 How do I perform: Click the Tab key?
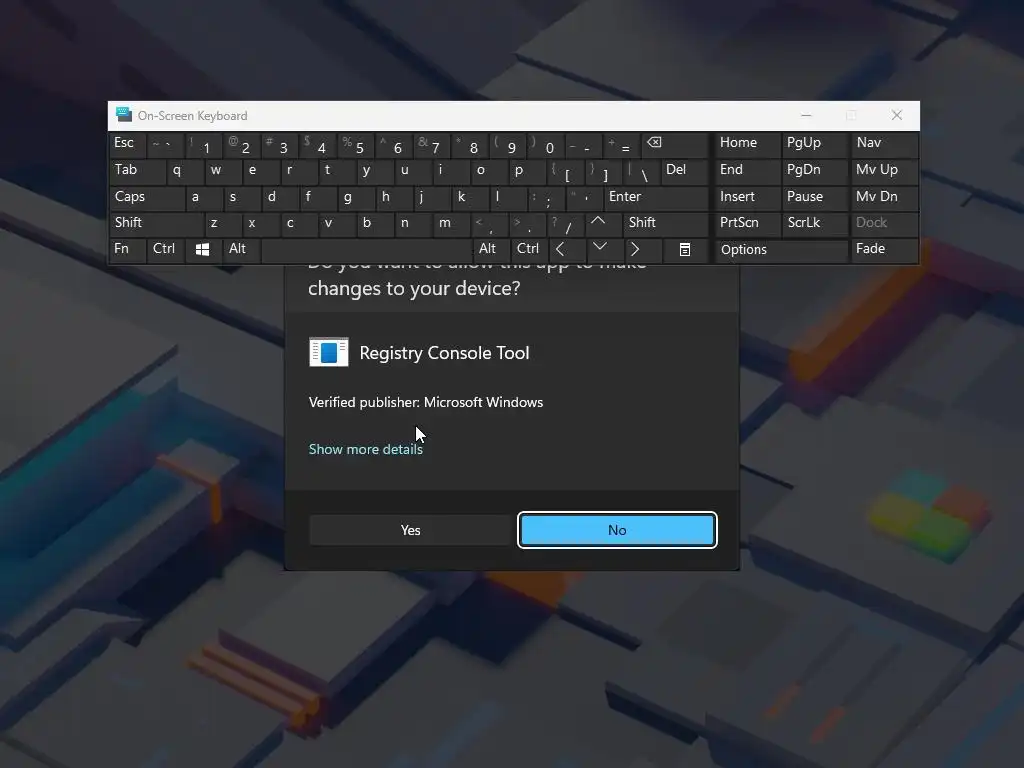pos(137,170)
